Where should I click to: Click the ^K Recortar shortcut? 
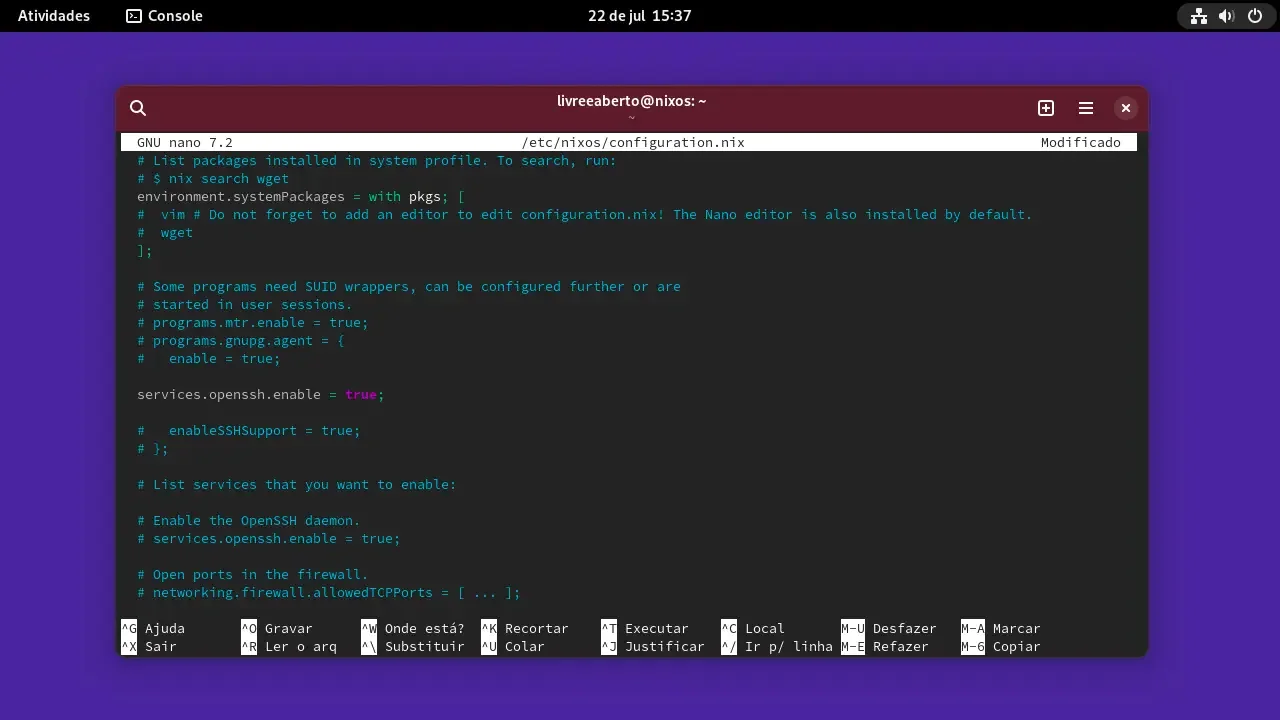[x=525, y=629]
